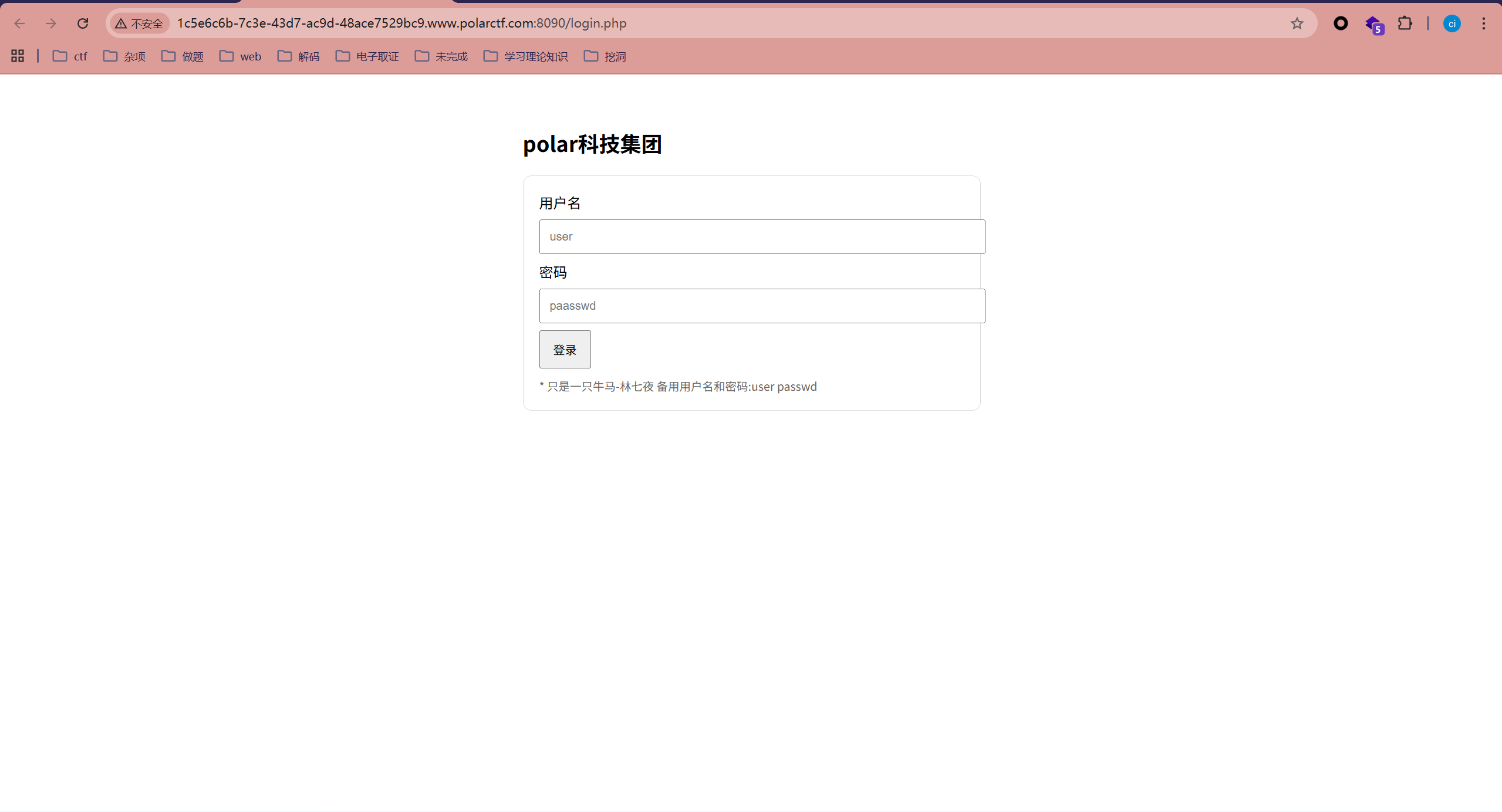Focus the 用户名 username input field
The width and height of the screenshot is (1502, 812).
click(762, 237)
